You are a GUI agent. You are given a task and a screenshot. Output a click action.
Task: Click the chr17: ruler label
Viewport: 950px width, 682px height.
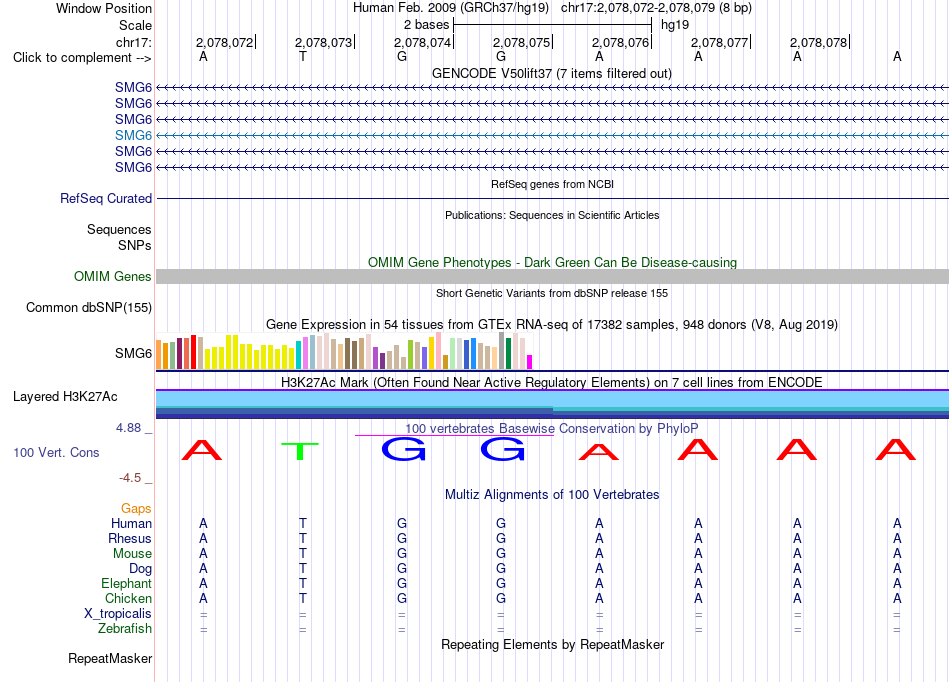133,42
